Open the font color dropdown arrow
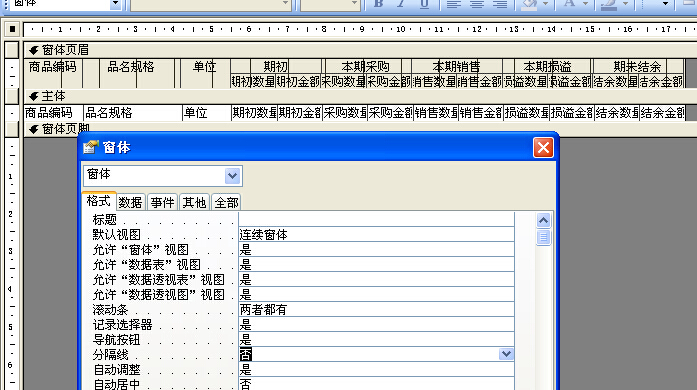The image size is (697, 390). tap(585, 4)
